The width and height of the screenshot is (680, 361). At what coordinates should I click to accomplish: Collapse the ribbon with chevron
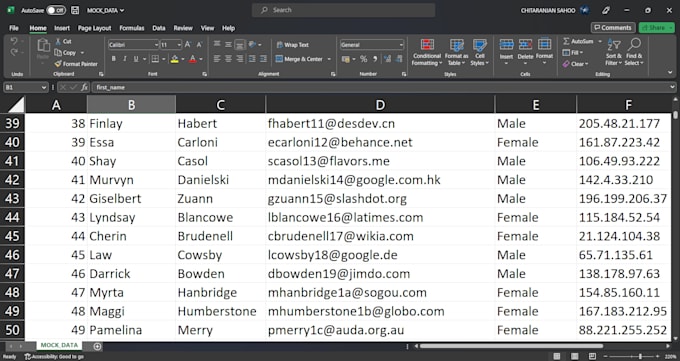(670, 73)
